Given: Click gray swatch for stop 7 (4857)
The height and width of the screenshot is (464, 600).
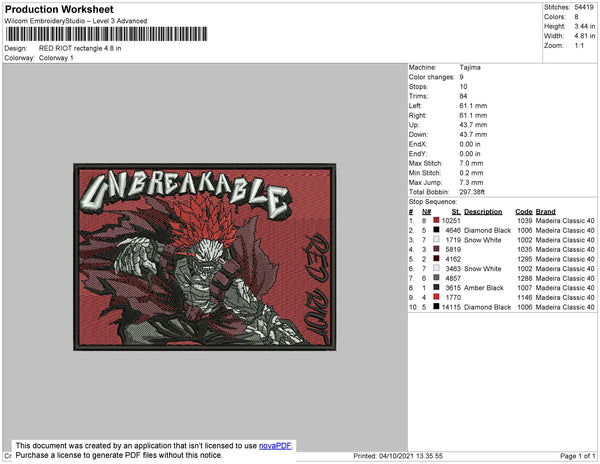Looking at the screenshot, I should tap(436, 278).
